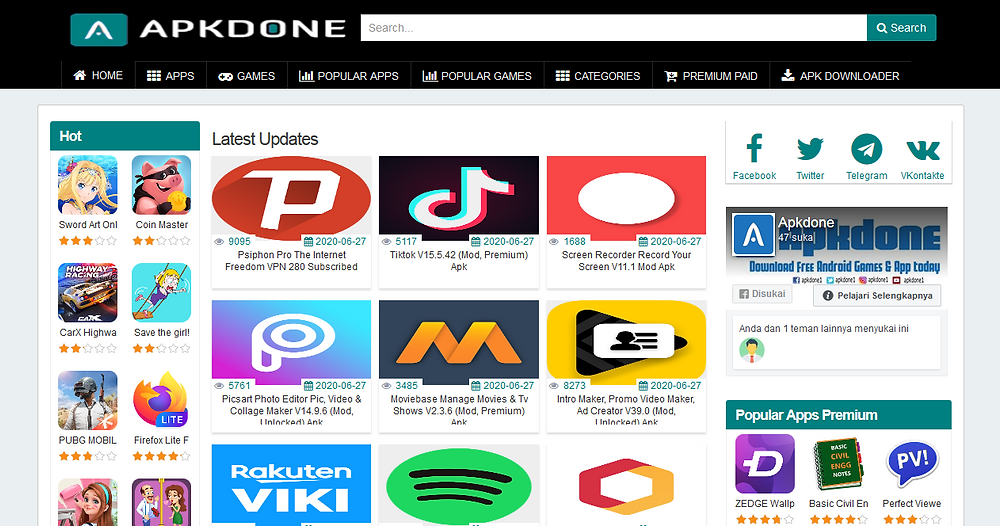Open POPULAR GAMES in navigation
Viewport: 1000px width, 526px height.
[x=477, y=75]
